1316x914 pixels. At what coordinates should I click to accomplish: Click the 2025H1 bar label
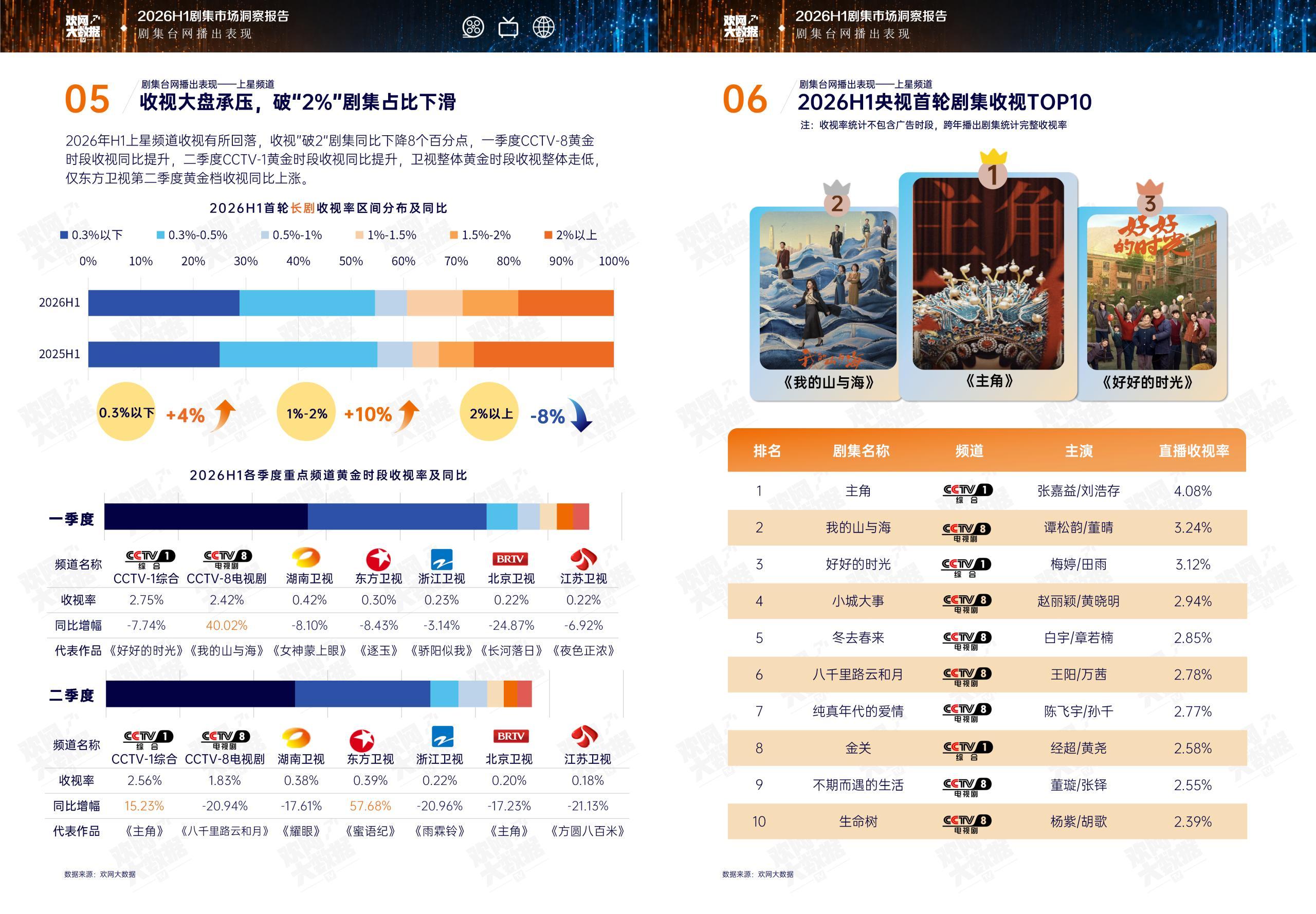60,354
